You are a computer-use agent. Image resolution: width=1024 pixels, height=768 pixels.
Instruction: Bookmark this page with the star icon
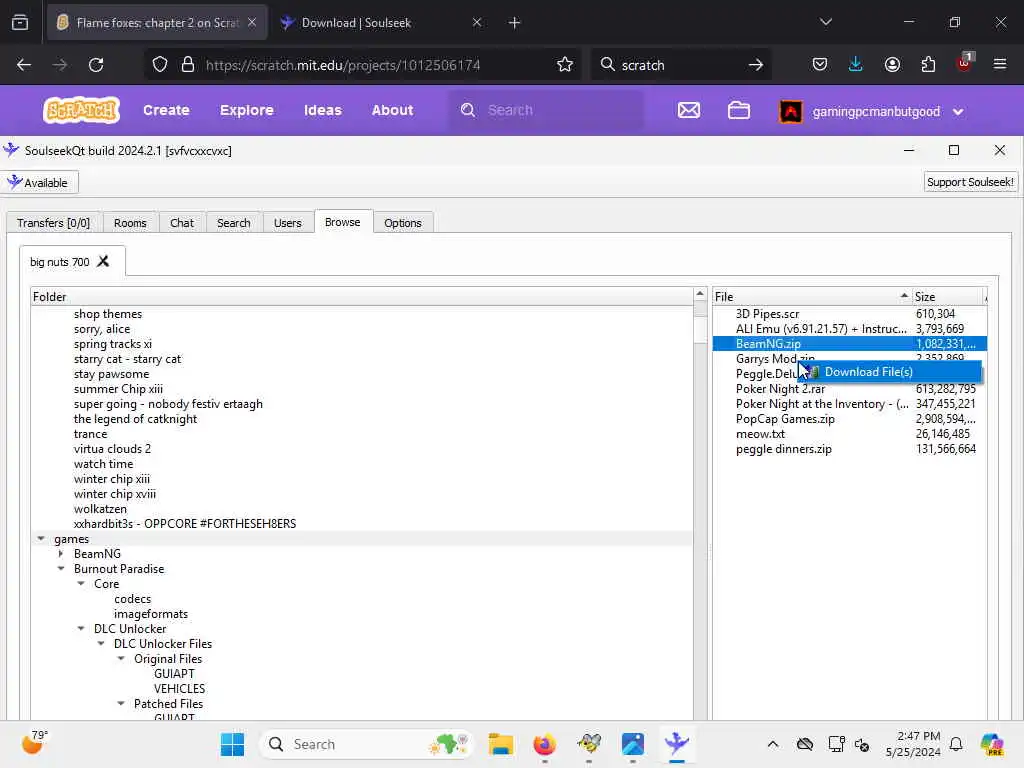tap(565, 65)
